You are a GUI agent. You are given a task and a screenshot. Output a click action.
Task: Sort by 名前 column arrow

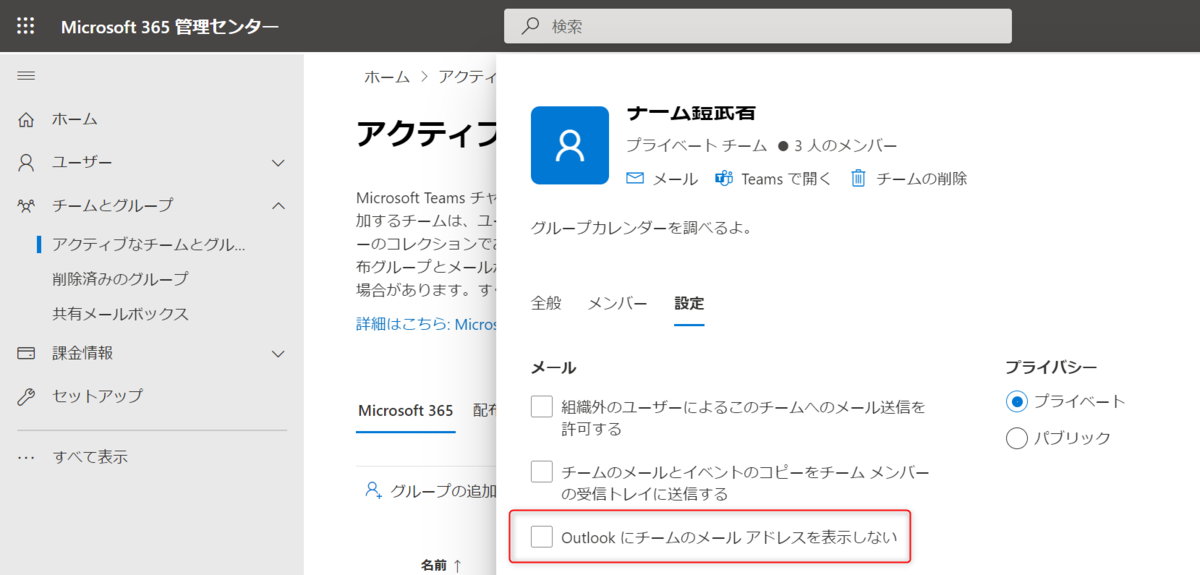click(x=457, y=566)
